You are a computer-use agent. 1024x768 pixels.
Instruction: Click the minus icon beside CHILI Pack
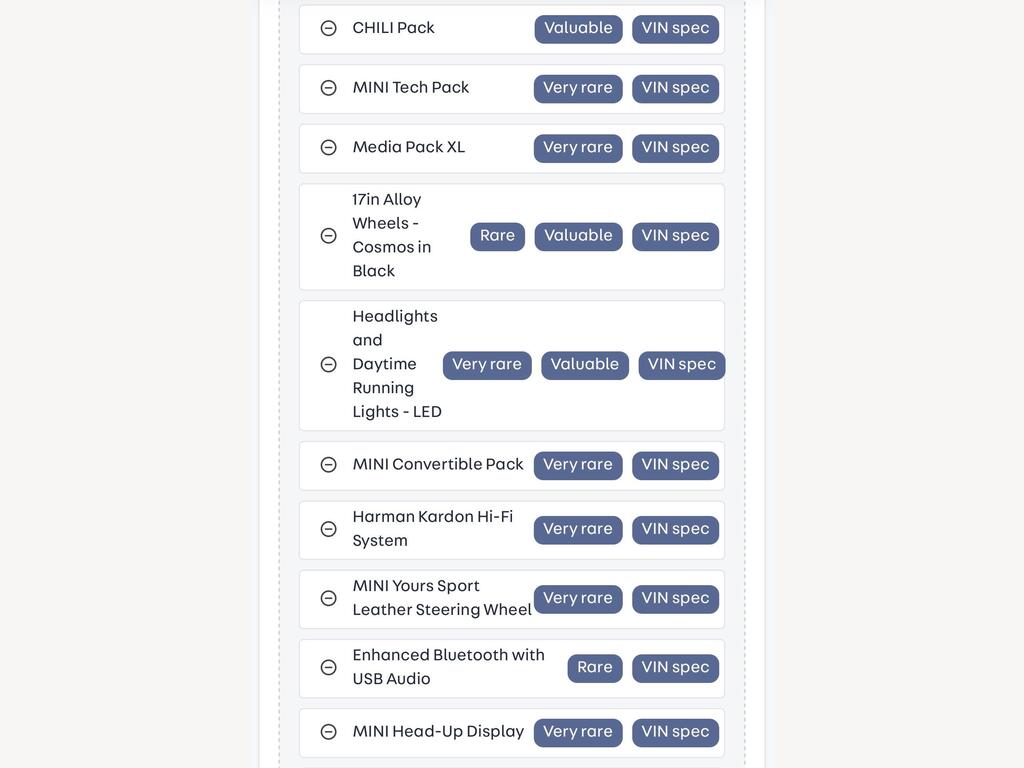pos(328,28)
